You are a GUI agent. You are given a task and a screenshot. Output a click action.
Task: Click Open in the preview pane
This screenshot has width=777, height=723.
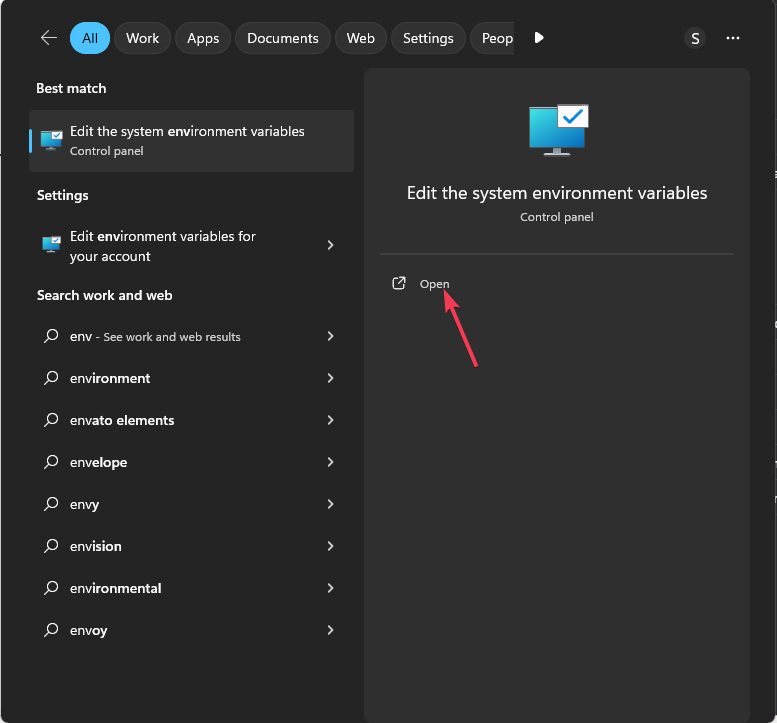coord(435,284)
